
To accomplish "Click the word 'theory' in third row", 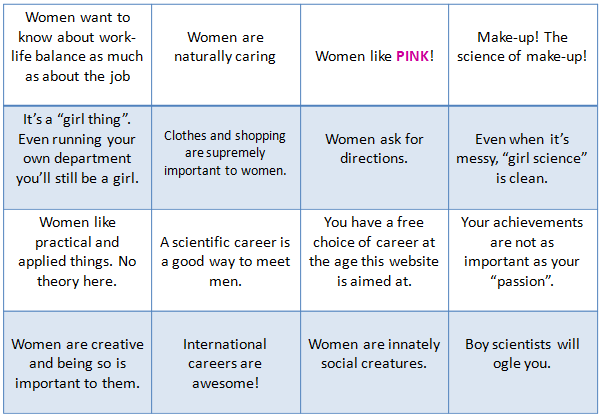I will tap(57, 282).
